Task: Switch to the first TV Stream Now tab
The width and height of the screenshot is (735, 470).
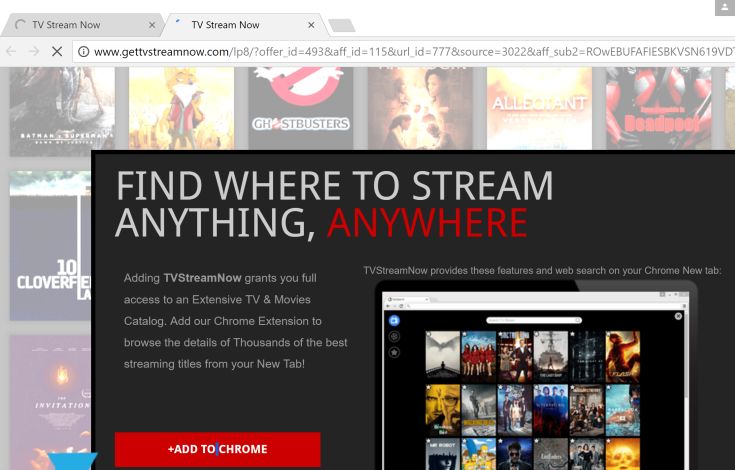Action: coord(82,25)
